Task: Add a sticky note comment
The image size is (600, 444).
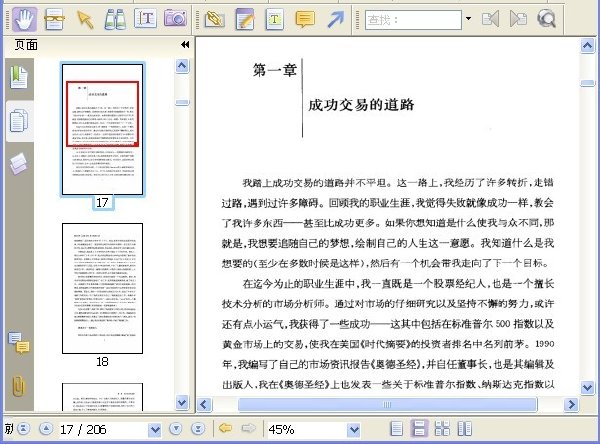Action: 305,19
